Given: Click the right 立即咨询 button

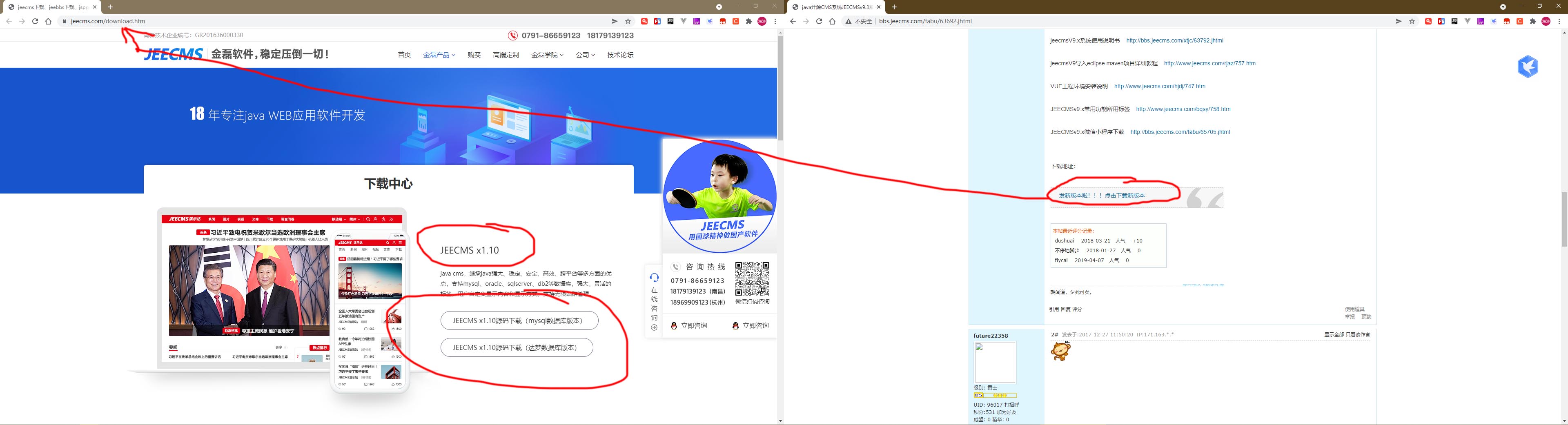Looking at the screenshot, I should point(751,326).
